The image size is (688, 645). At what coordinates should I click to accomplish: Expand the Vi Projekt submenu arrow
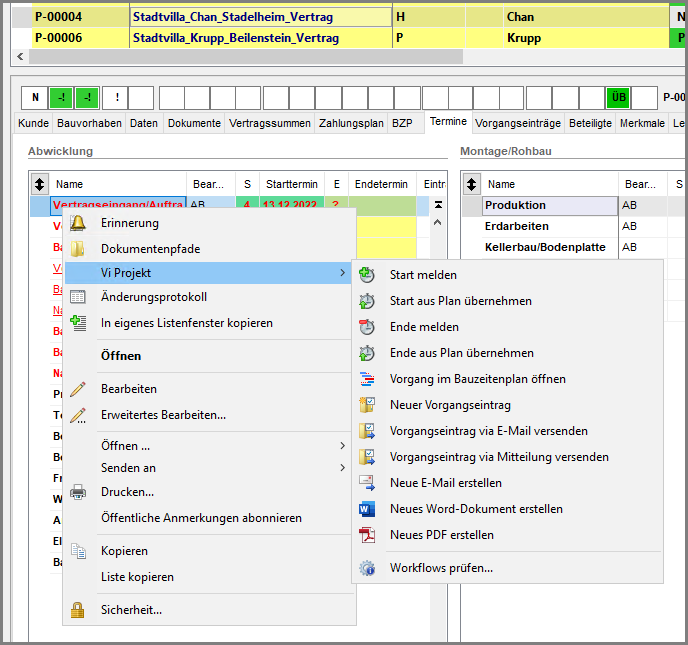point(342,273)
